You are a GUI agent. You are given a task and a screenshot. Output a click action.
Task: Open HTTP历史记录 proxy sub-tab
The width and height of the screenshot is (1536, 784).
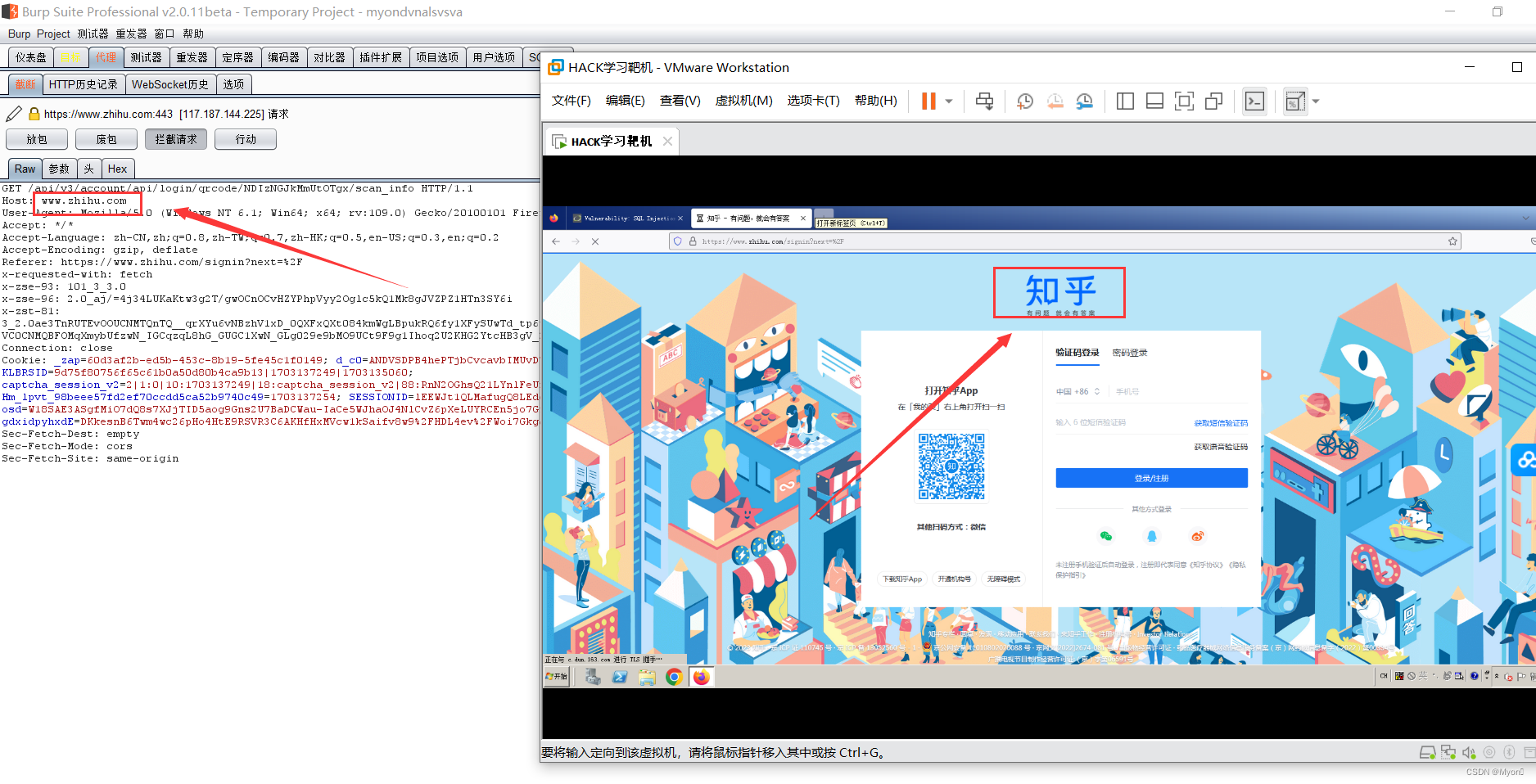[83, 83]
